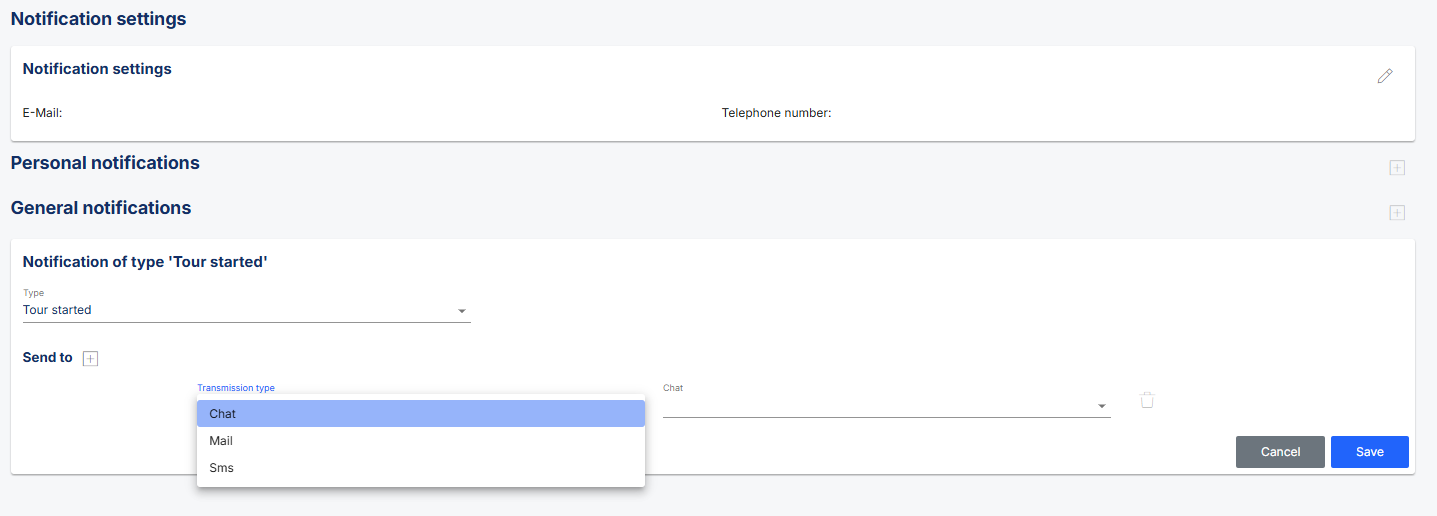Viewport: 1437px width, 516px height.
Task: Select the Personal notifications heading
Action: pyautogui.click(x=105, y=163)
